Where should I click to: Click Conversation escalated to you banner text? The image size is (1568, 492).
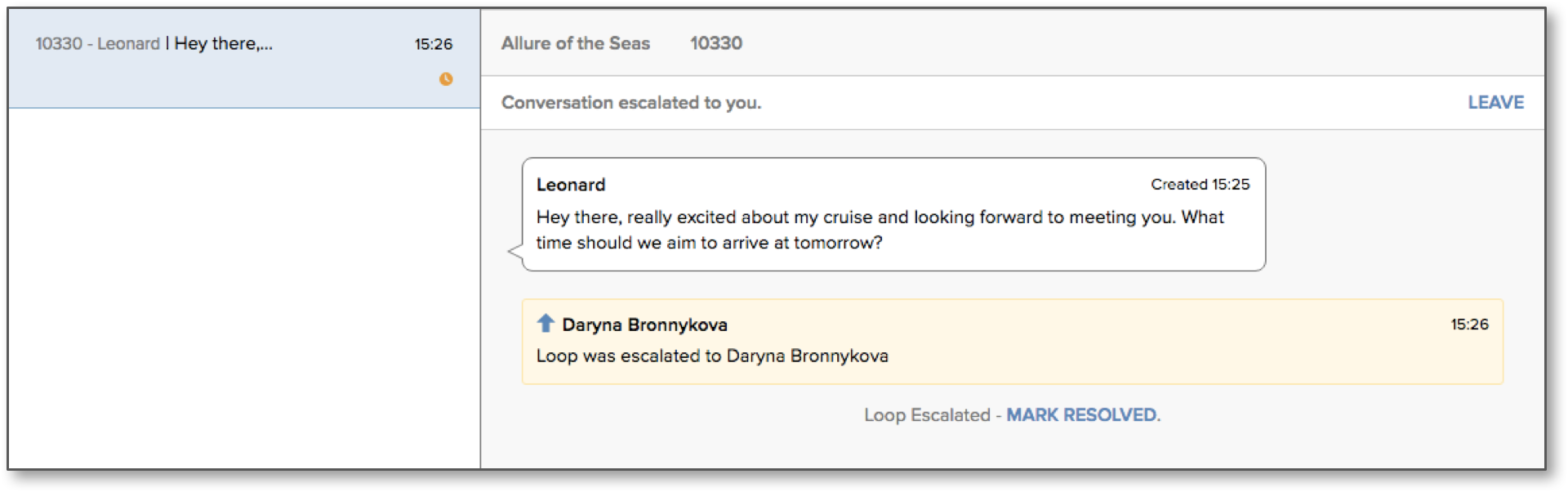(x=631, y=103)
